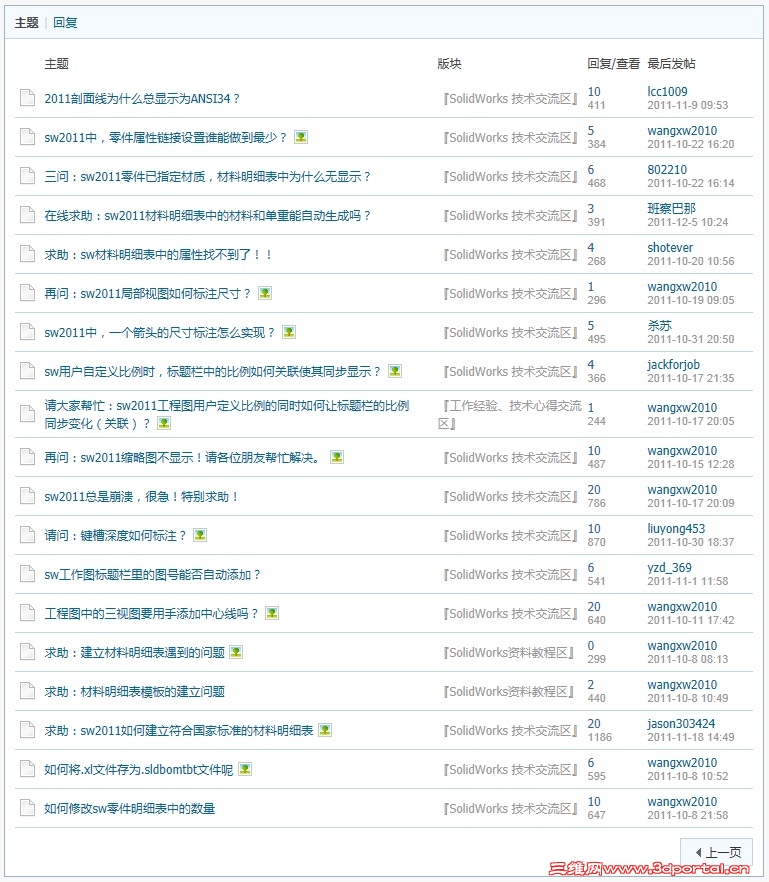Image resolution: width=769 pixels, height=882 pixels.
Task: Click document icon of 请大家帮忙：sw2011工程图 row
Action: [x=27, y=413]
